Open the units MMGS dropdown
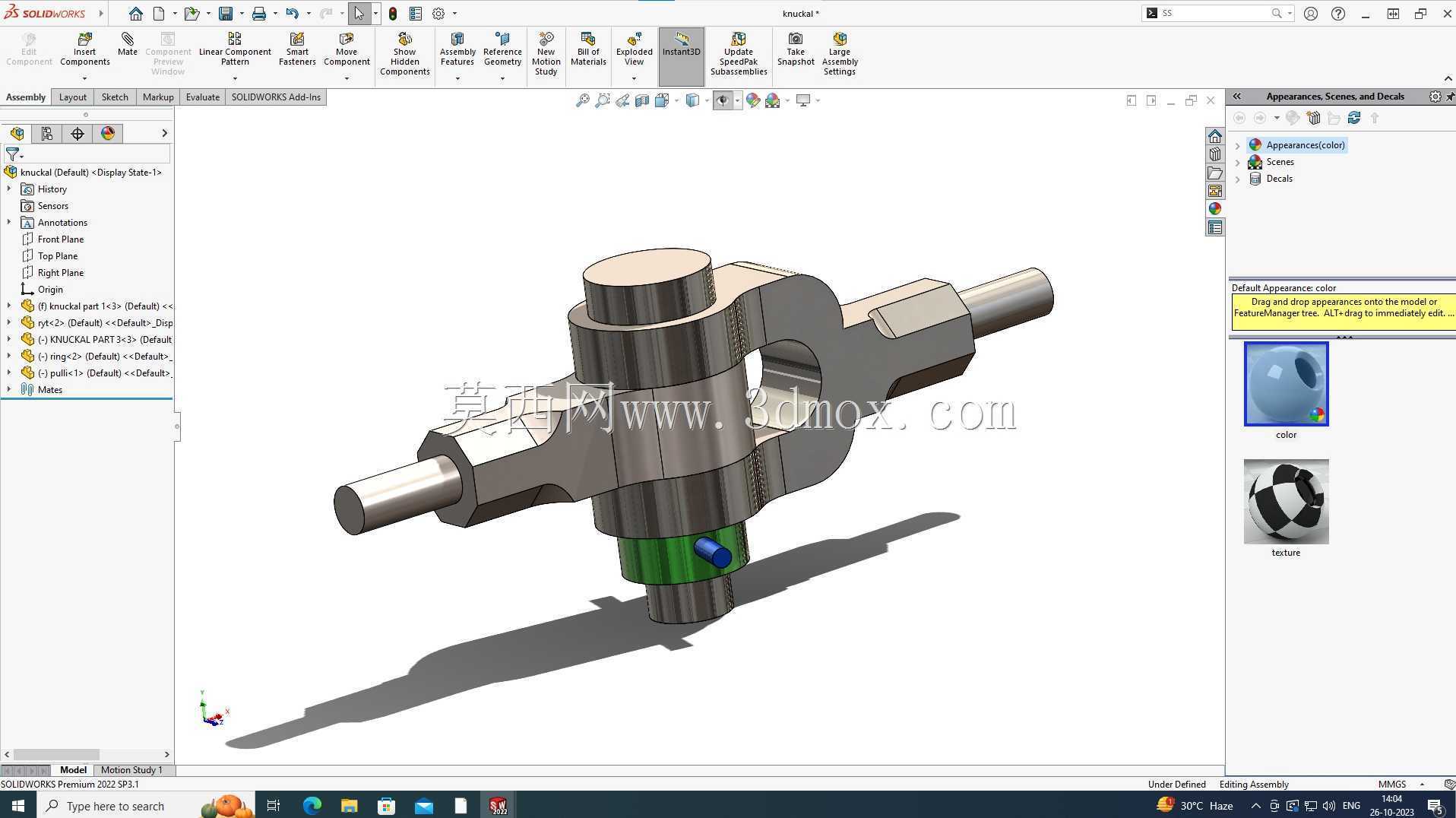Viewport: 1456px width, 818px height. pyautogui.click(x=1421, y=785)
